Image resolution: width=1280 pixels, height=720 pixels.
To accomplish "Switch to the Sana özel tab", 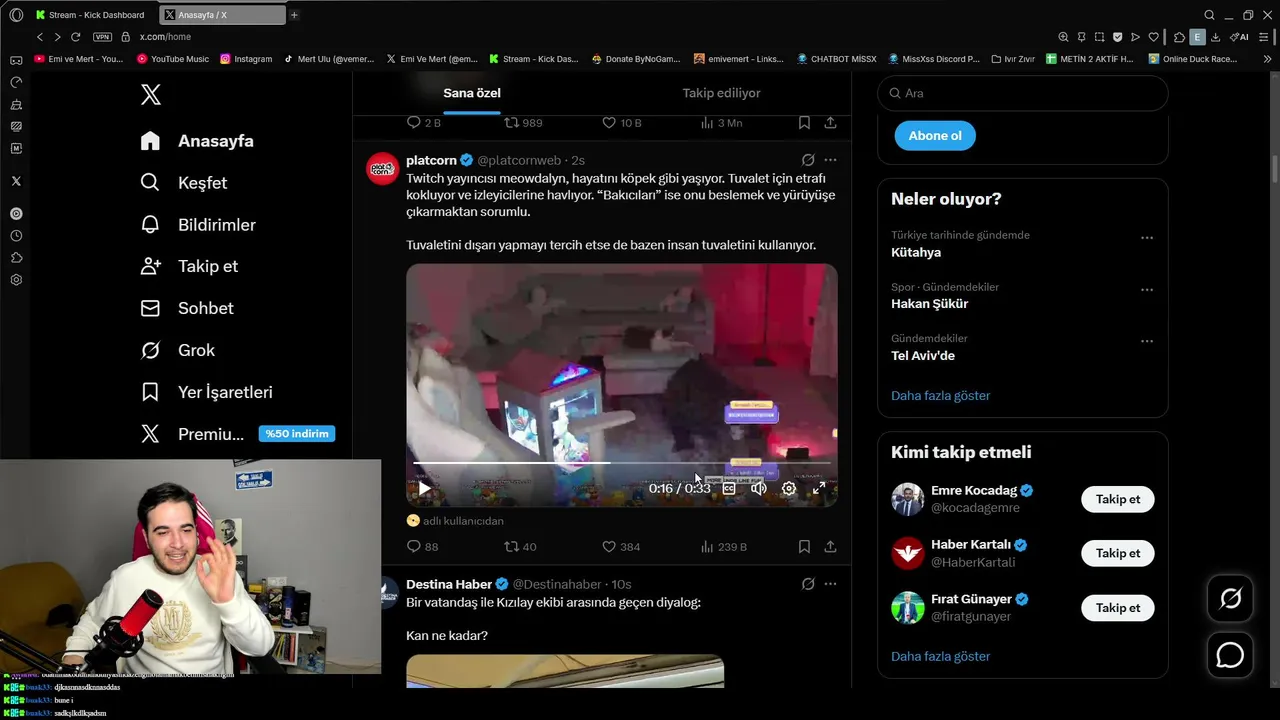I will (x=472, y=93).
